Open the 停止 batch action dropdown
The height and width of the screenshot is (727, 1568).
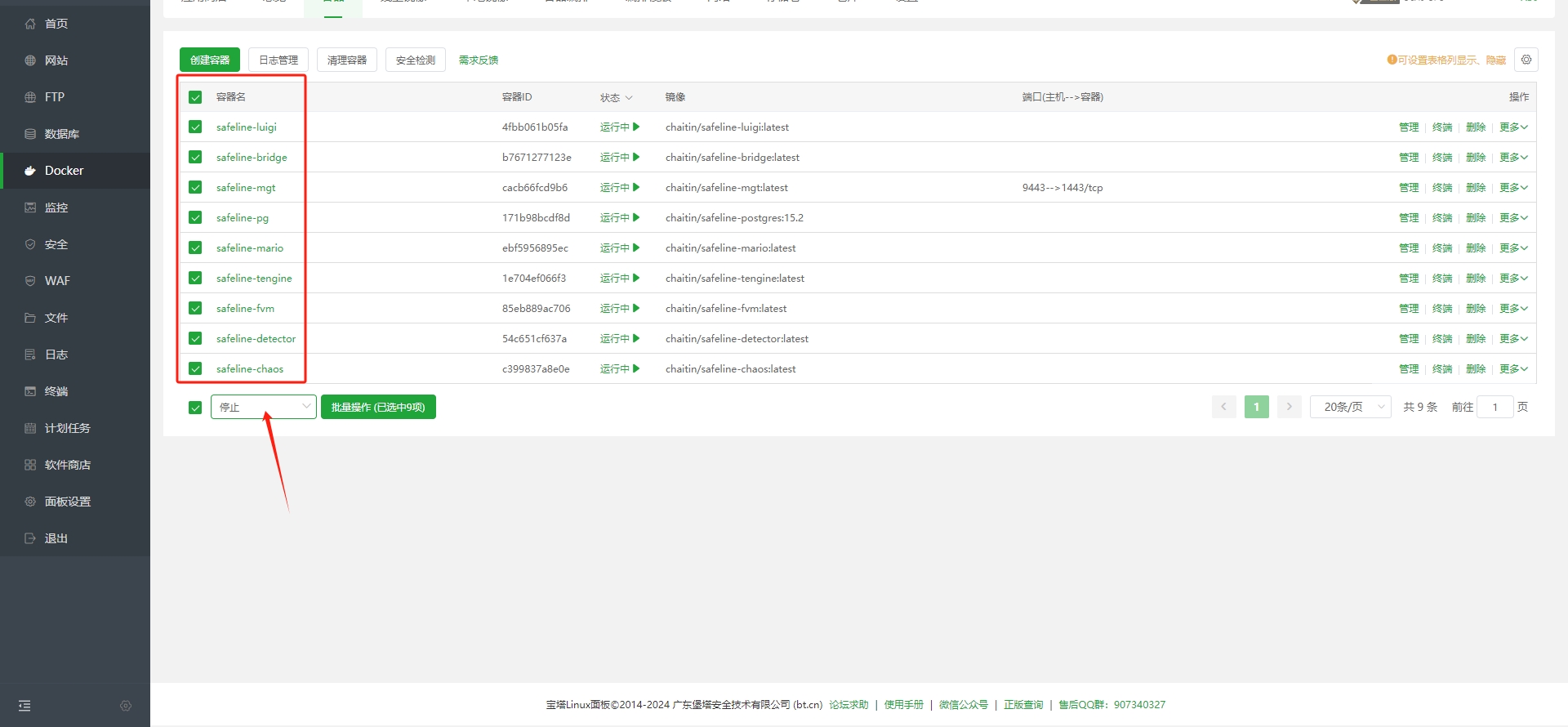pyautogui.click(x=264, y=407)
